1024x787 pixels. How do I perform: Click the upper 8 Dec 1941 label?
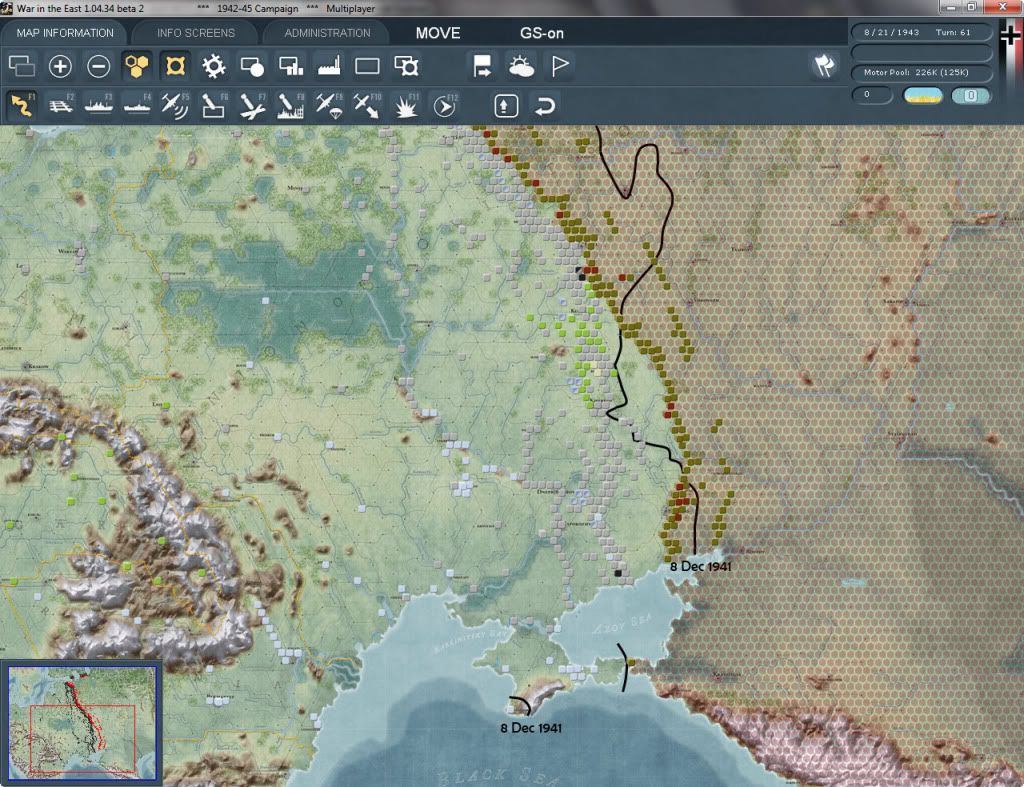[x=700, y=566]
